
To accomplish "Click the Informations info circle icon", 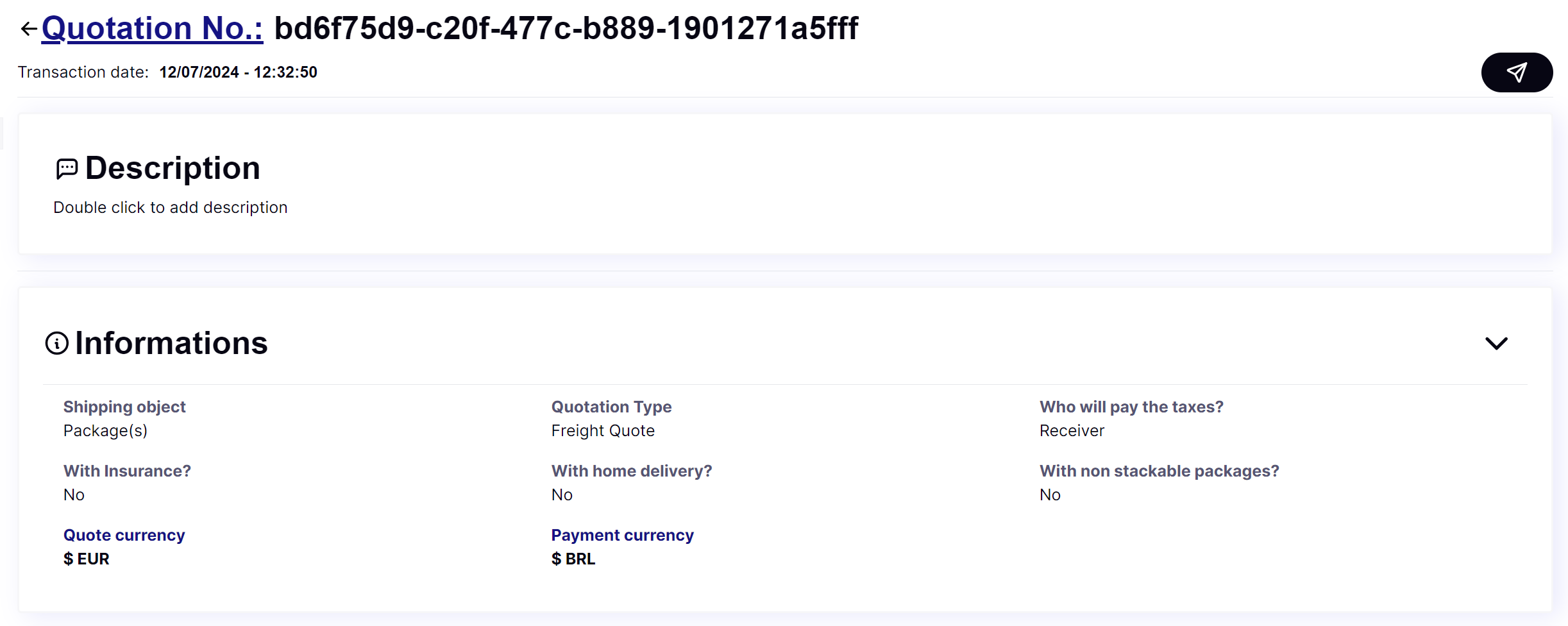I will (57, 343).
